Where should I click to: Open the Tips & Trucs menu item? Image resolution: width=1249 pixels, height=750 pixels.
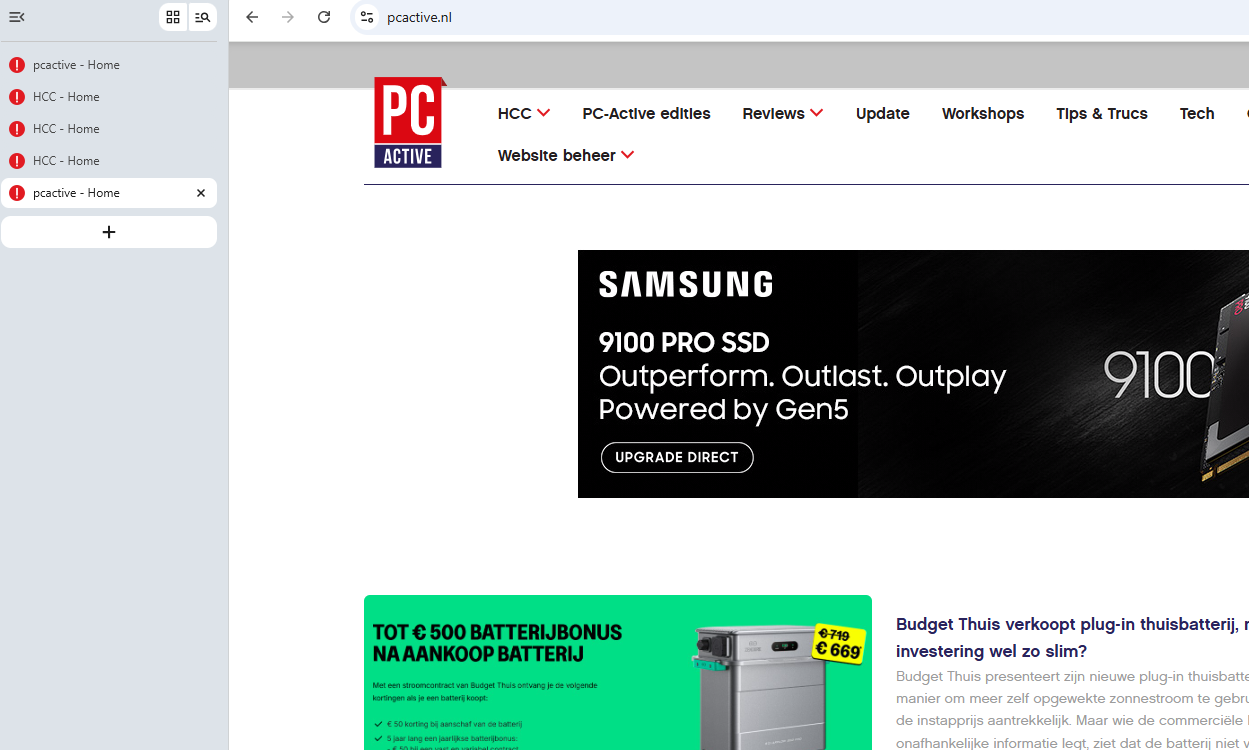click(1101, 114)
